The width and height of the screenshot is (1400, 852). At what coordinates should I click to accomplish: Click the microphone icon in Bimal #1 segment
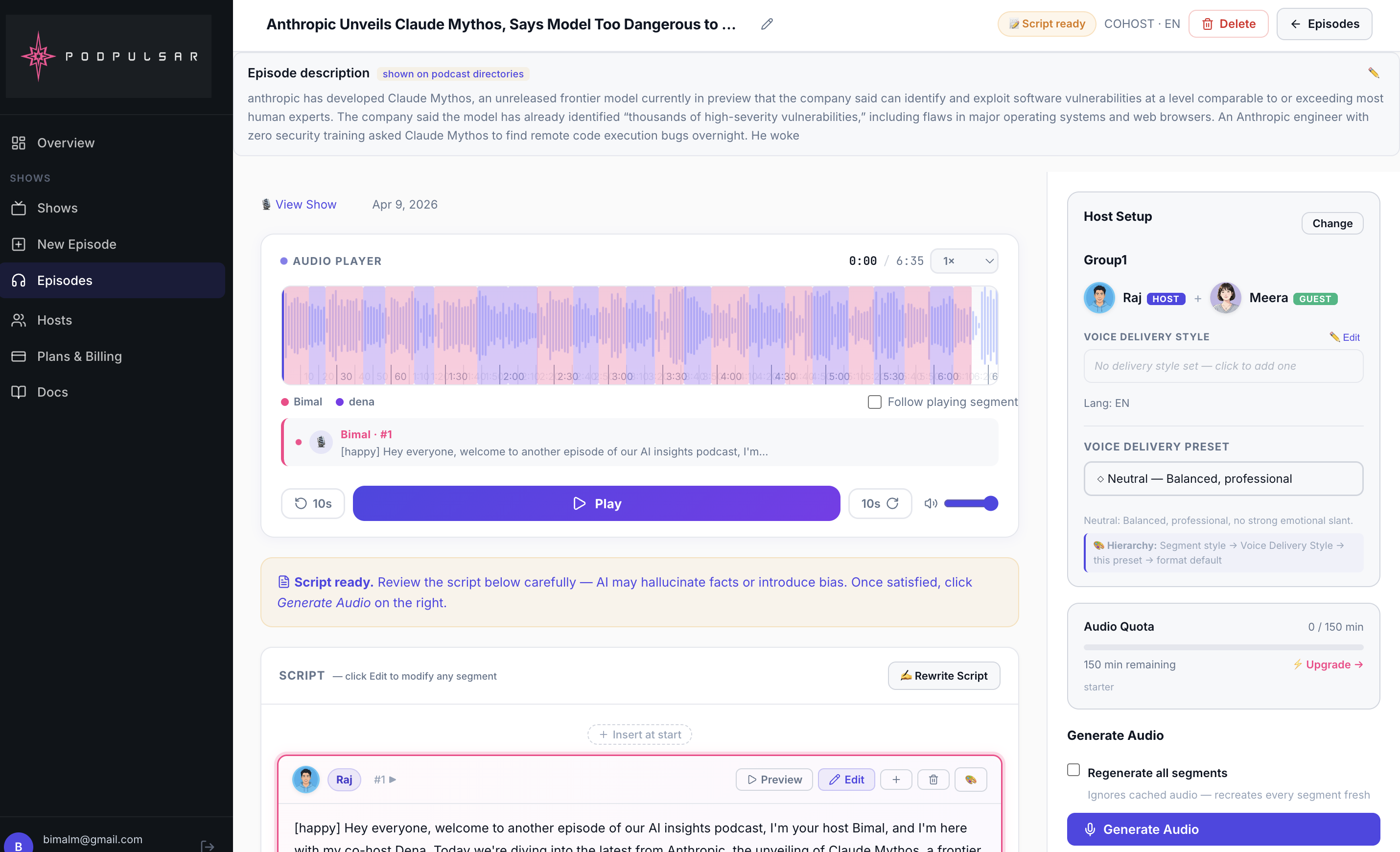[321, 442]
